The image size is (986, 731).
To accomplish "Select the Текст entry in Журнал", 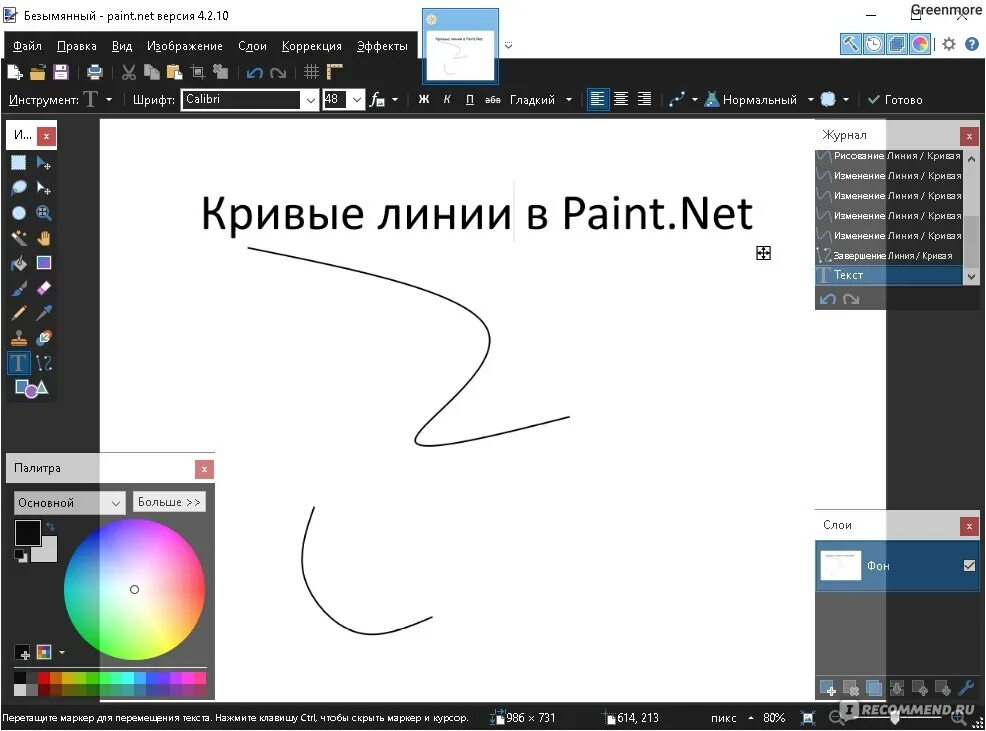I will 889,275.
